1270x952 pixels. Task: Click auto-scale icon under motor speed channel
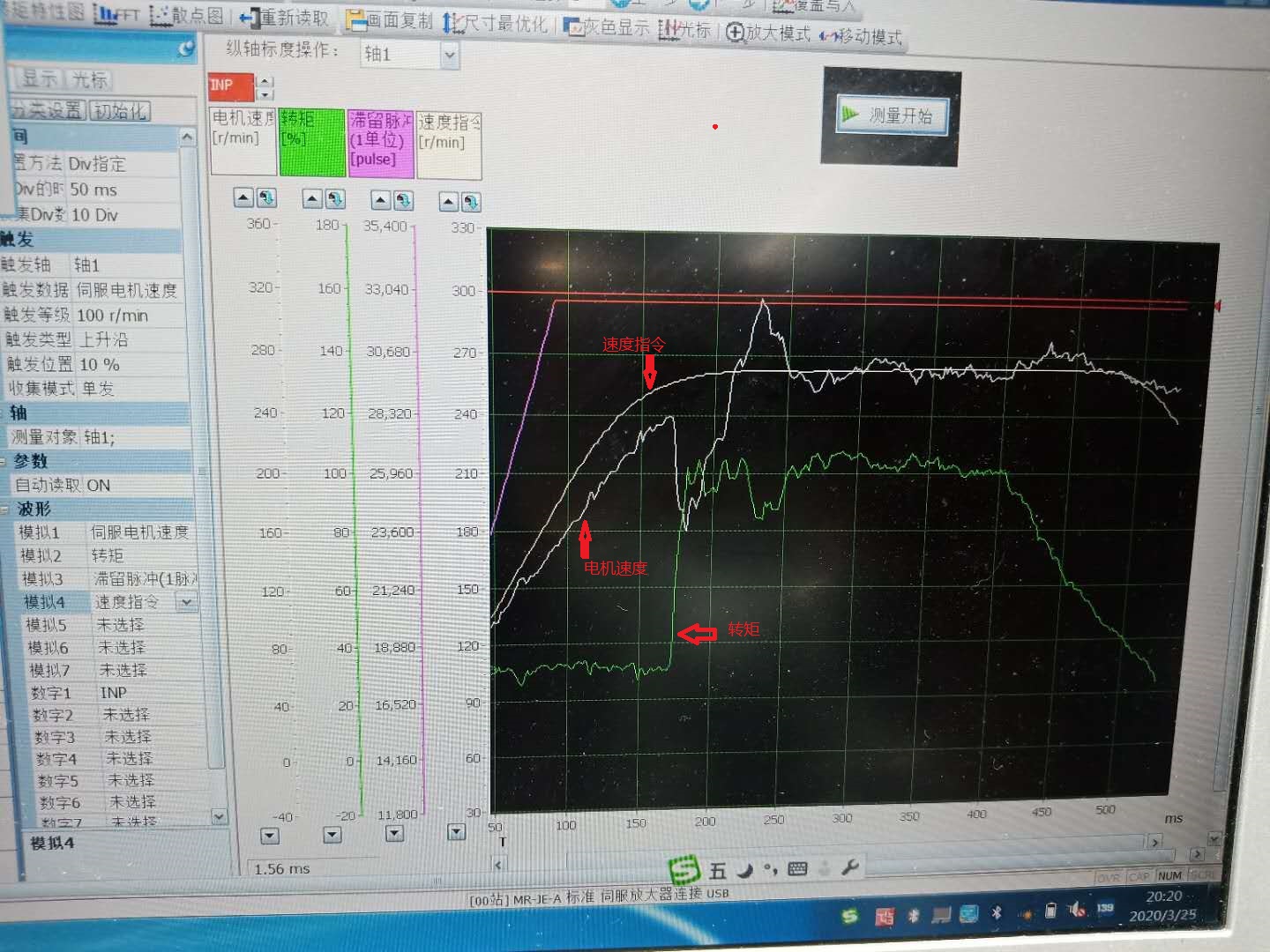tap(267, 198)
